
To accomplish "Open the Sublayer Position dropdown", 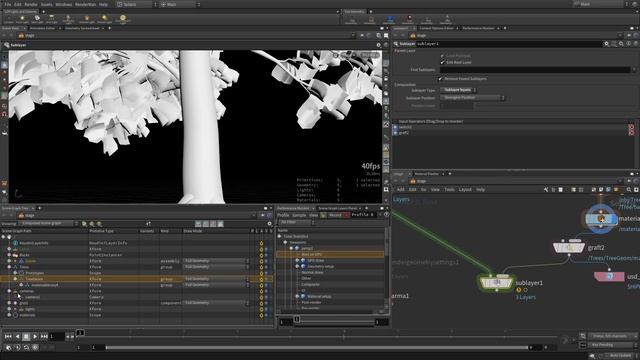I will coord(472,98).
